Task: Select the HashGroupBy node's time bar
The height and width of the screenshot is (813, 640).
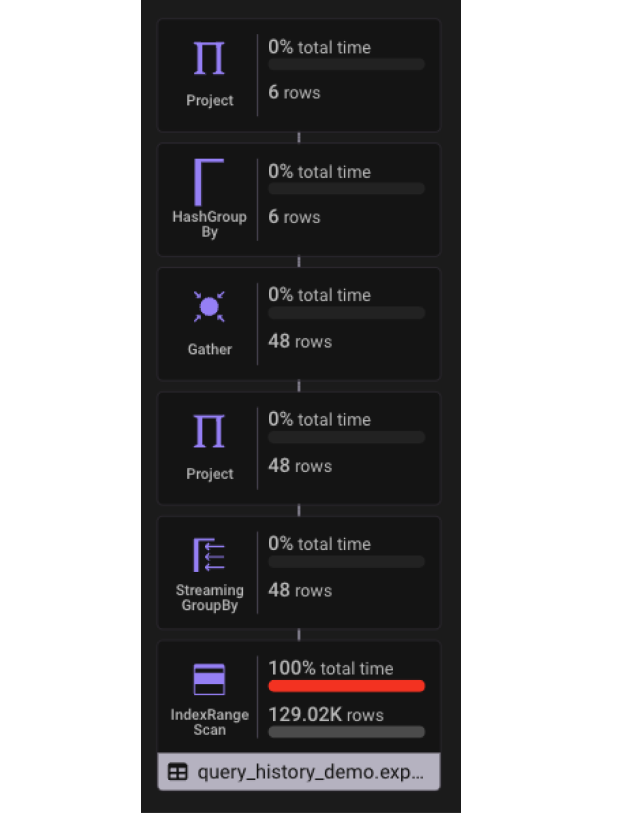Action: (x=346, y=189)
